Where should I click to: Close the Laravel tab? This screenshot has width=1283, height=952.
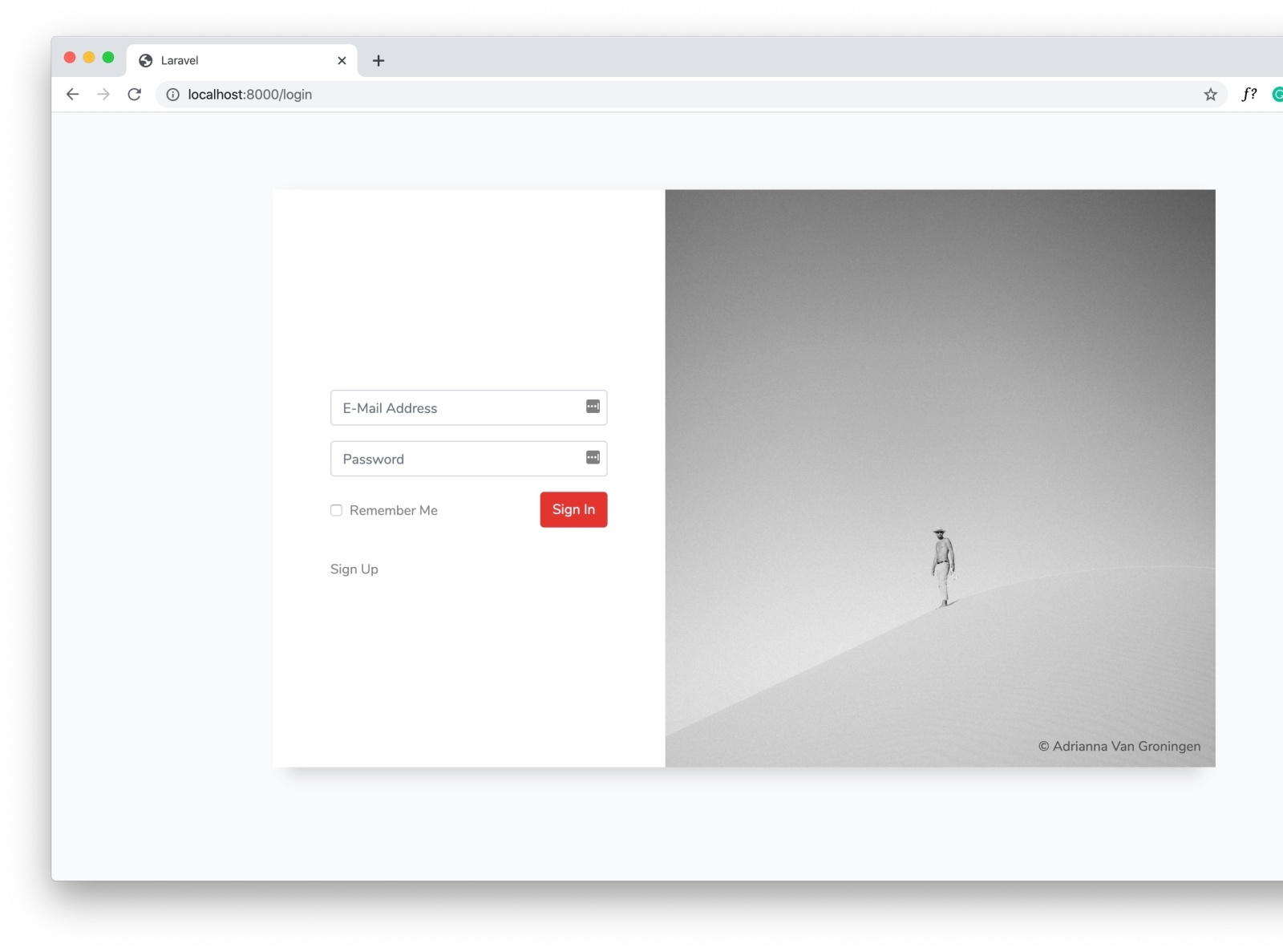pyautogui.click(x=342, y=60)
